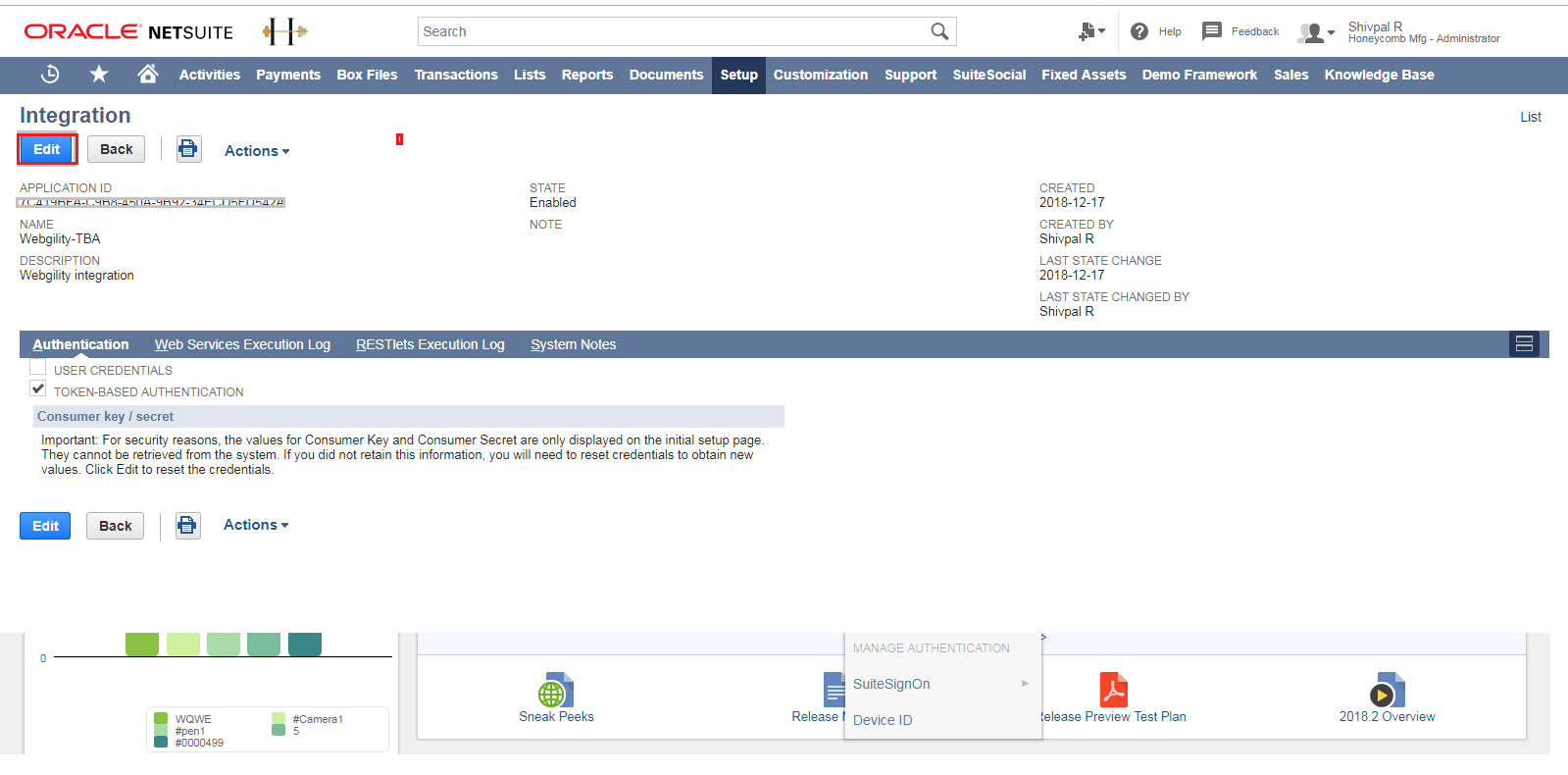Open the Shortcuts star icon

(x=99, y=74)
